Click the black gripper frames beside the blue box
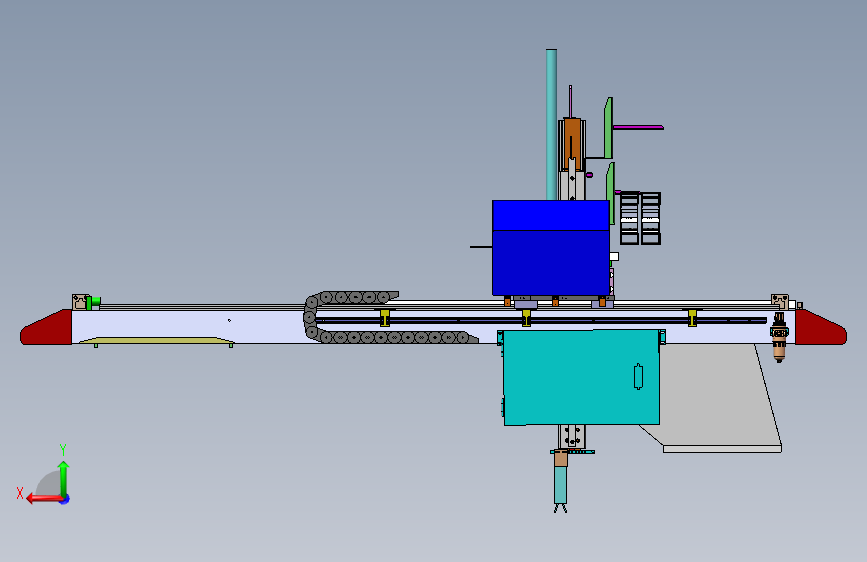867x562 pixels. 640,218
